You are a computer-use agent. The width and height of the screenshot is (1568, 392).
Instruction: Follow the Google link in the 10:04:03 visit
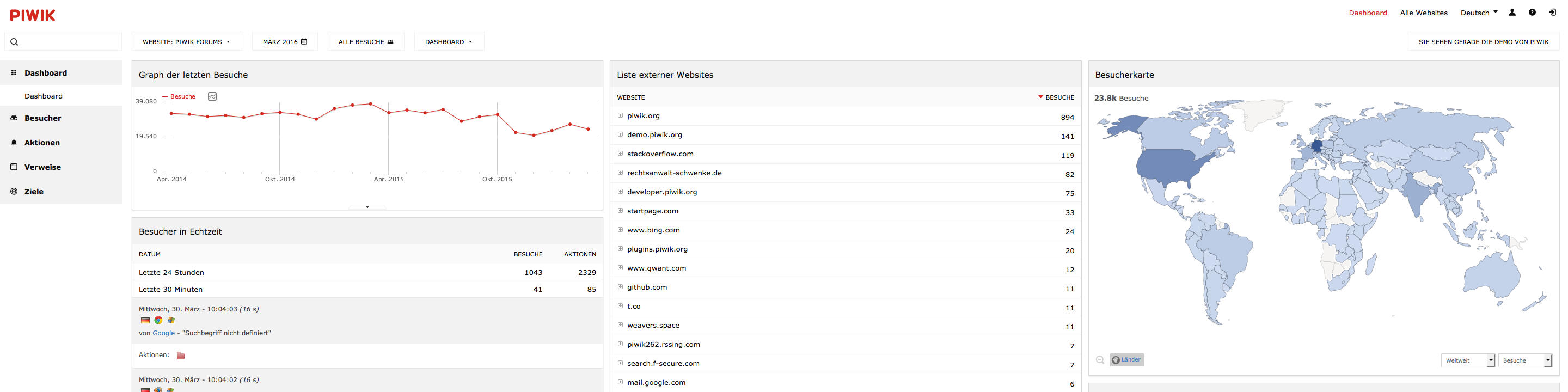coord(163,333)
